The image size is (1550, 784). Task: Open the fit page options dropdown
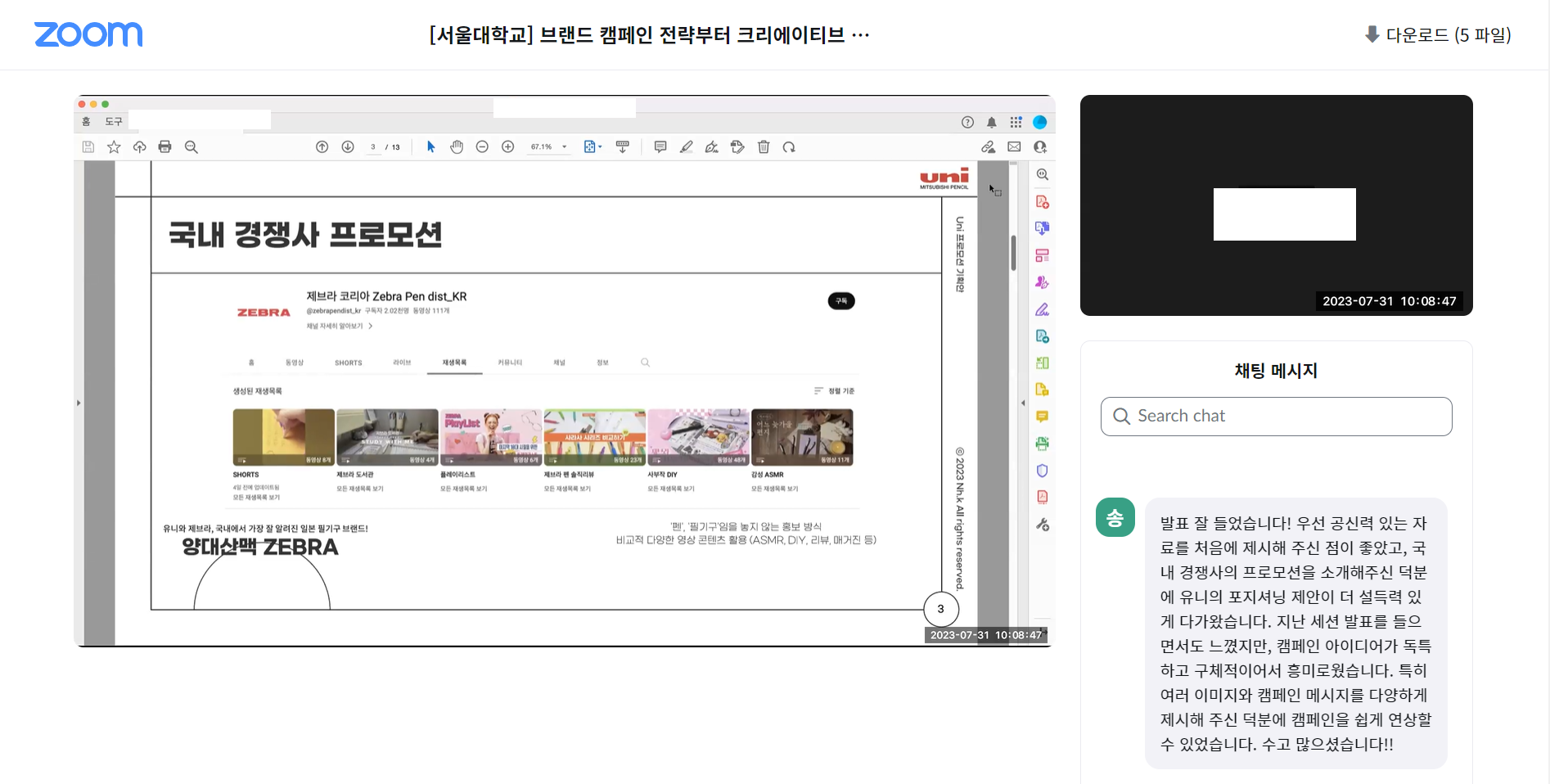pyautogui.click(x=593, y=146)
